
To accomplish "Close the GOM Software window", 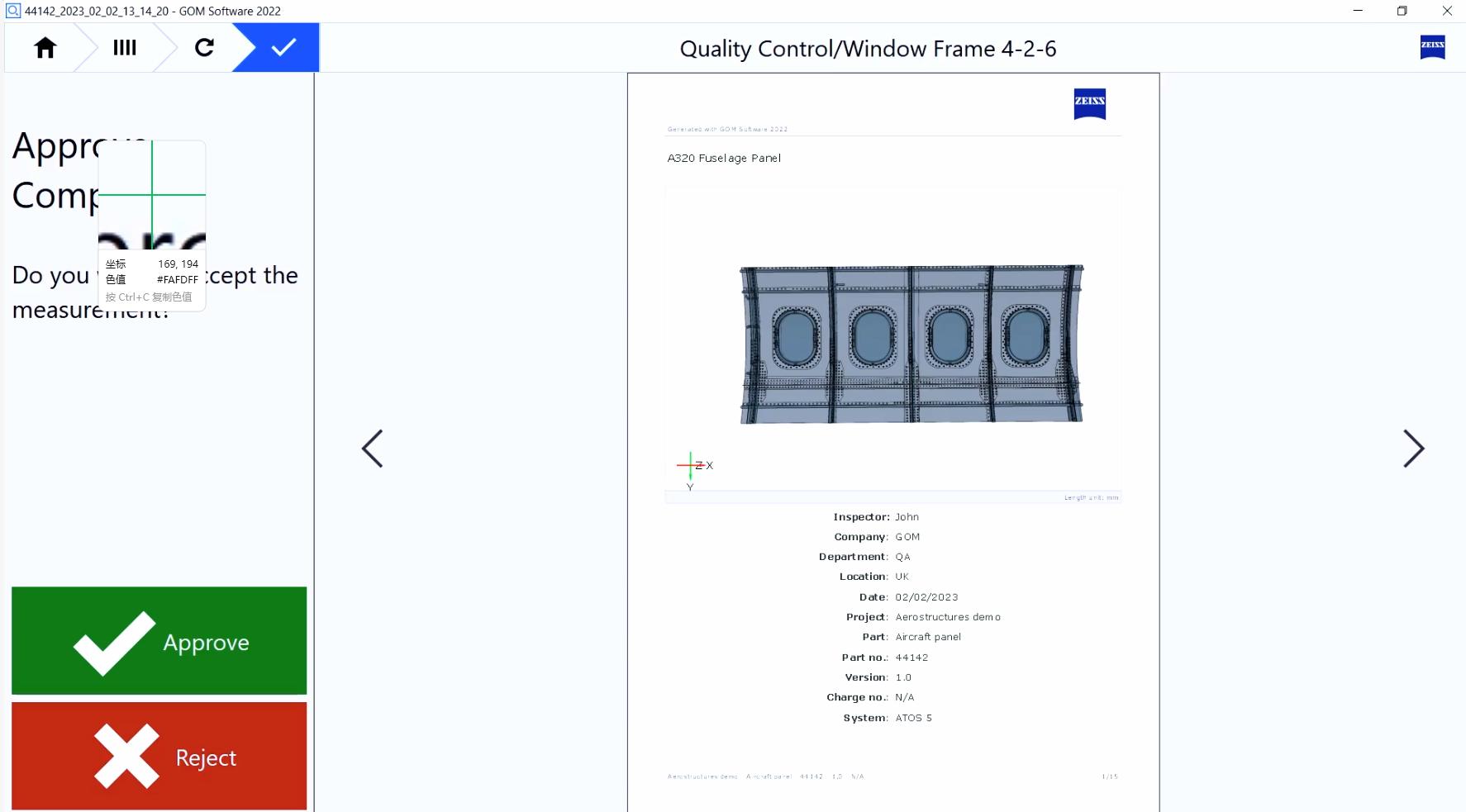I will (1447, 11).
